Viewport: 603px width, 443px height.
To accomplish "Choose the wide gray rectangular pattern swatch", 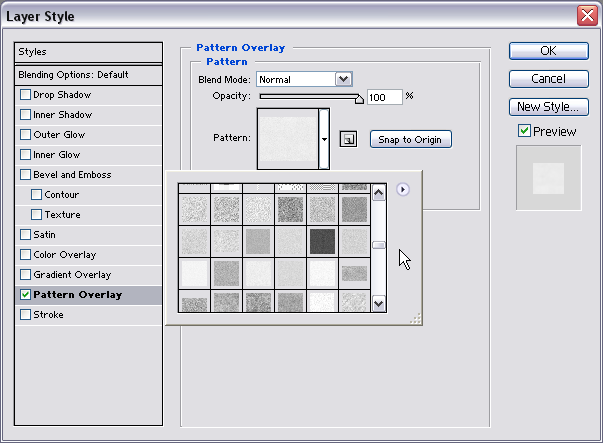I will coord(354,273).
